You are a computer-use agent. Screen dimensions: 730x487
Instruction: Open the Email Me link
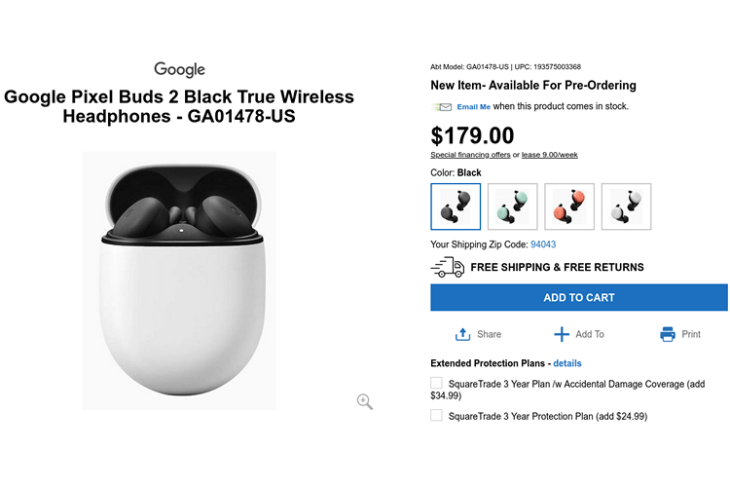[x=473, y=107]
